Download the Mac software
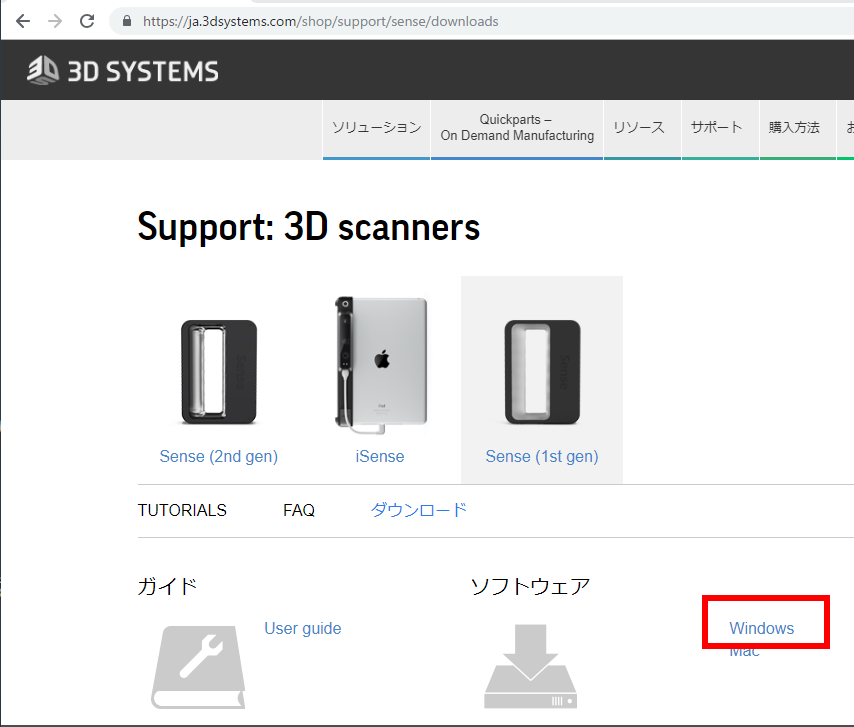 click(x=744, y=652)
